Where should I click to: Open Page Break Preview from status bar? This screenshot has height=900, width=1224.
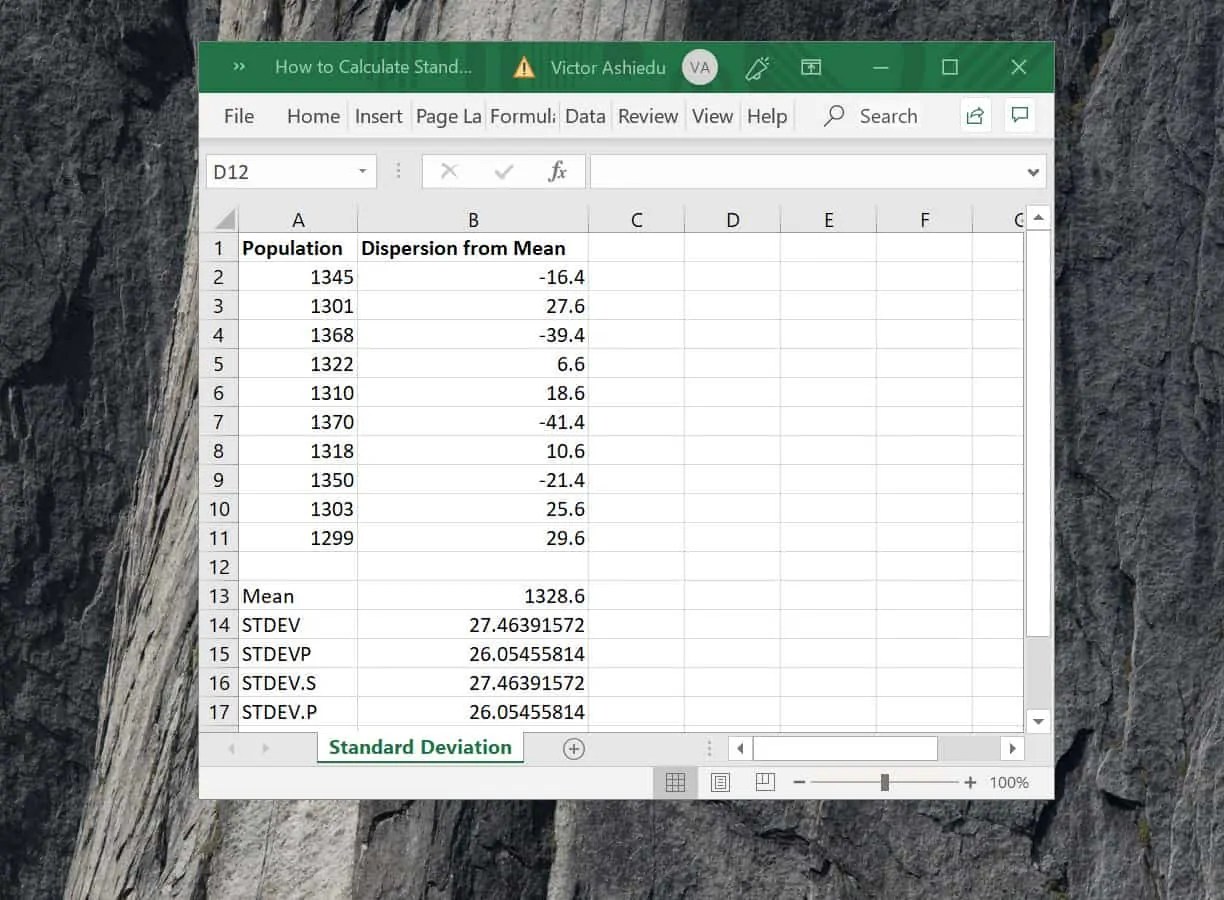765,782
